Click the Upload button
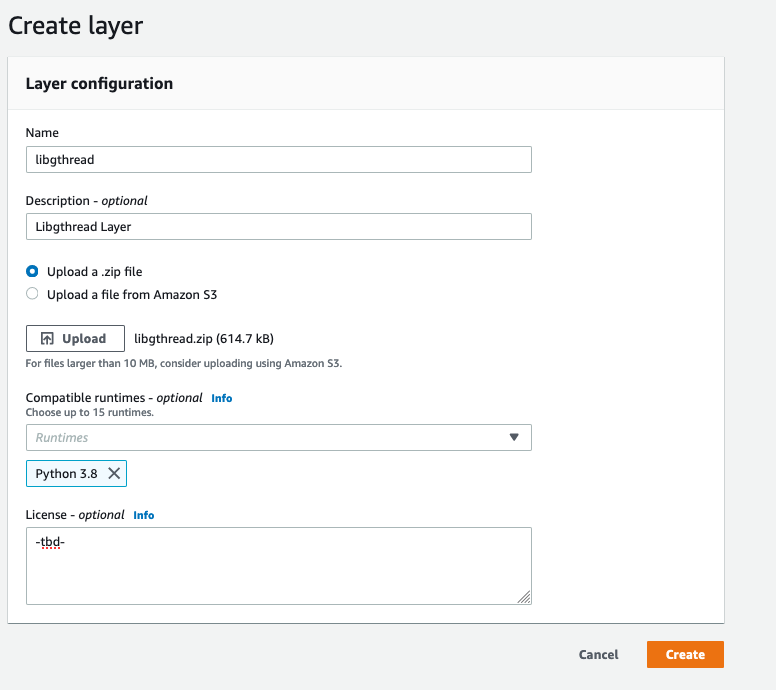This screenshot has width=776, height=690. (x=75, y=339)
